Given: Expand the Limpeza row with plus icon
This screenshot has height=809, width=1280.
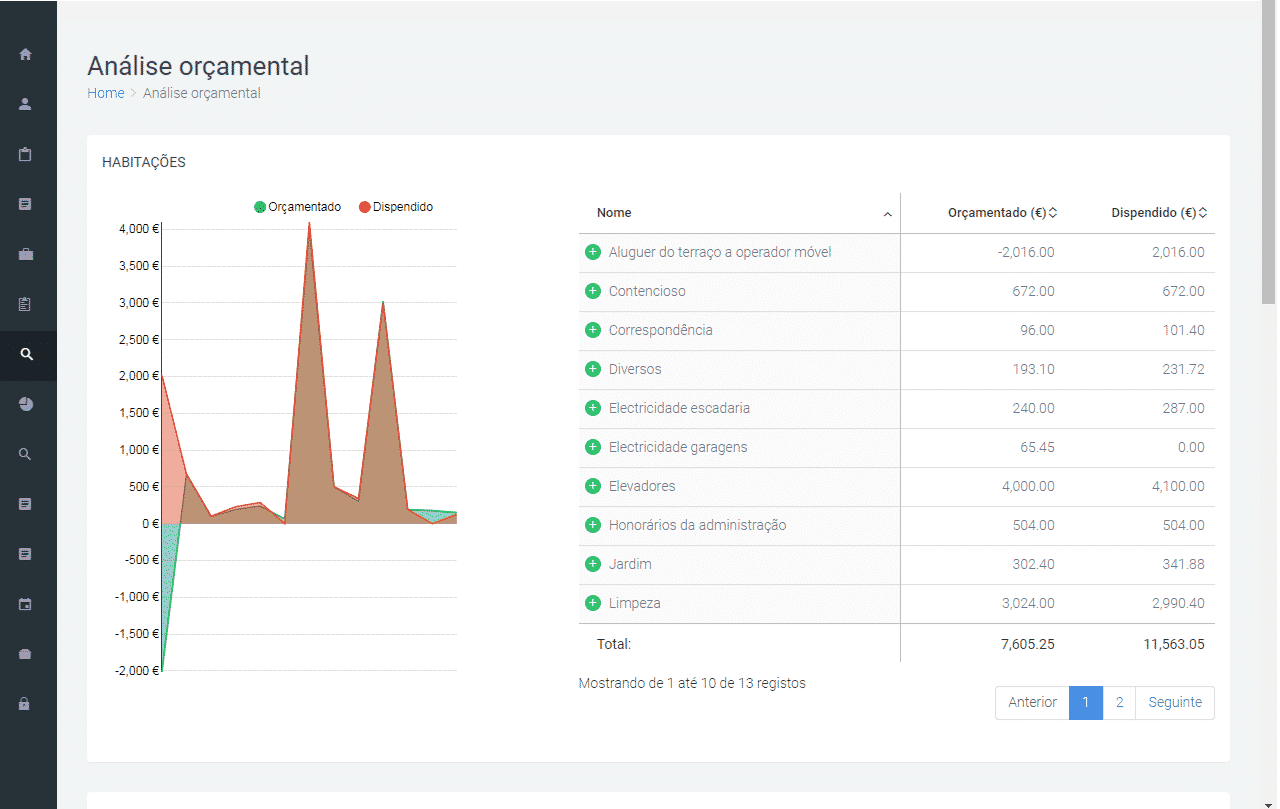Looking at the screenshot, I should pos(593,603).
